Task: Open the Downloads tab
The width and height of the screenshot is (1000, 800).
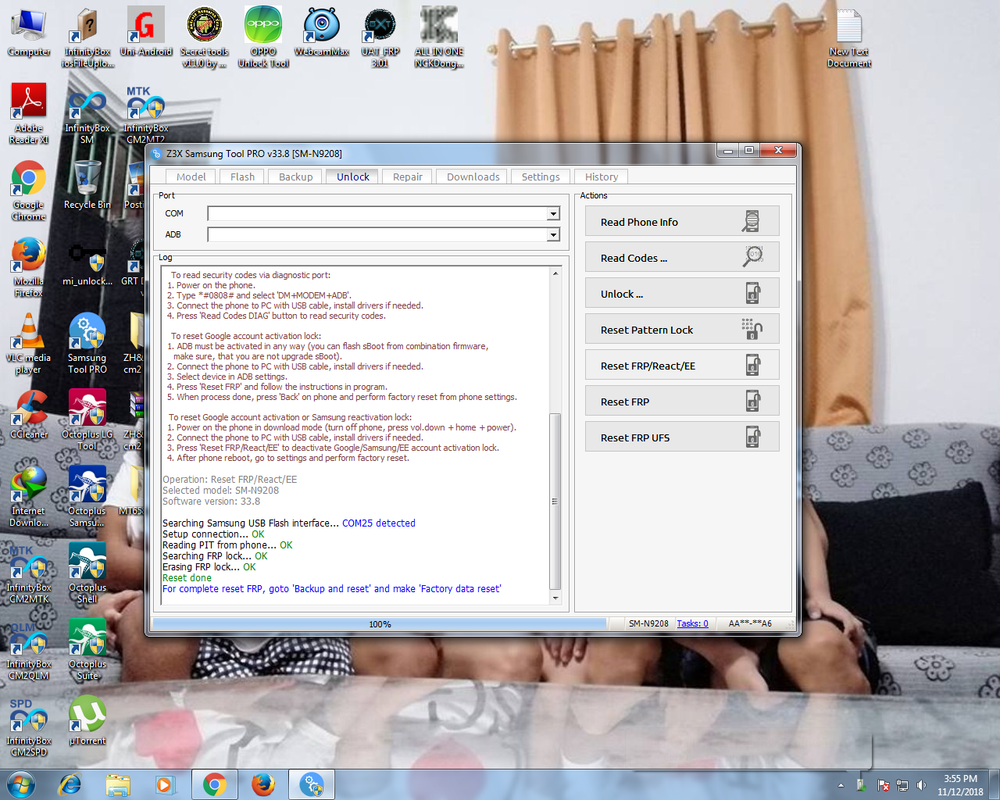Action: [x=473, y=177]
